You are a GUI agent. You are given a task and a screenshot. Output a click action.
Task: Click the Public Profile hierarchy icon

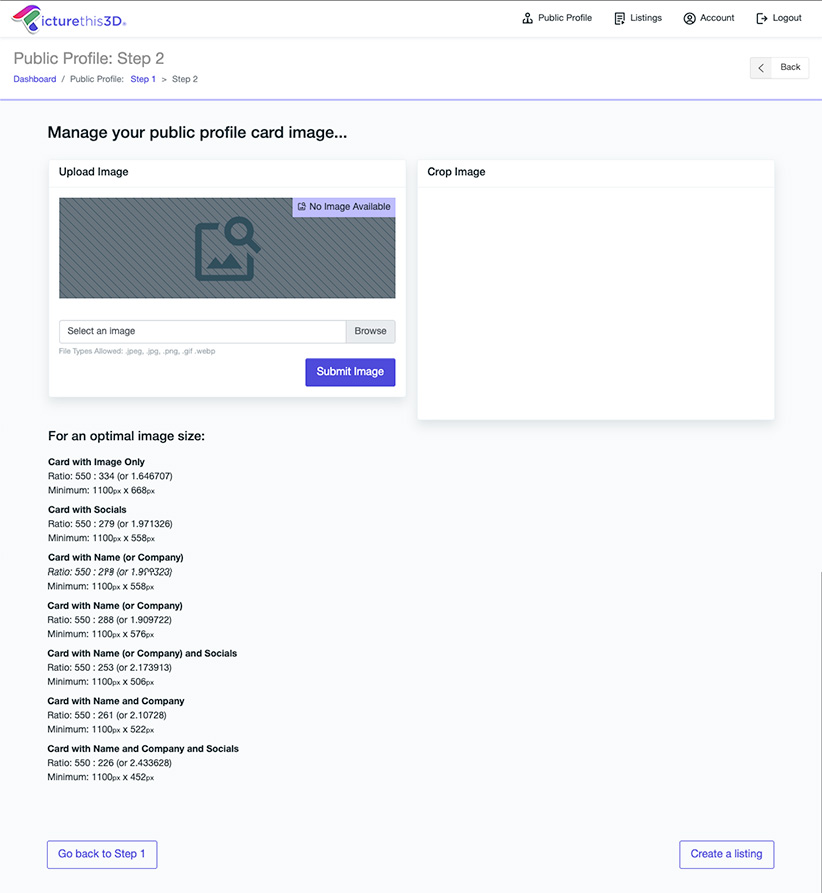[x=527, y=18]
